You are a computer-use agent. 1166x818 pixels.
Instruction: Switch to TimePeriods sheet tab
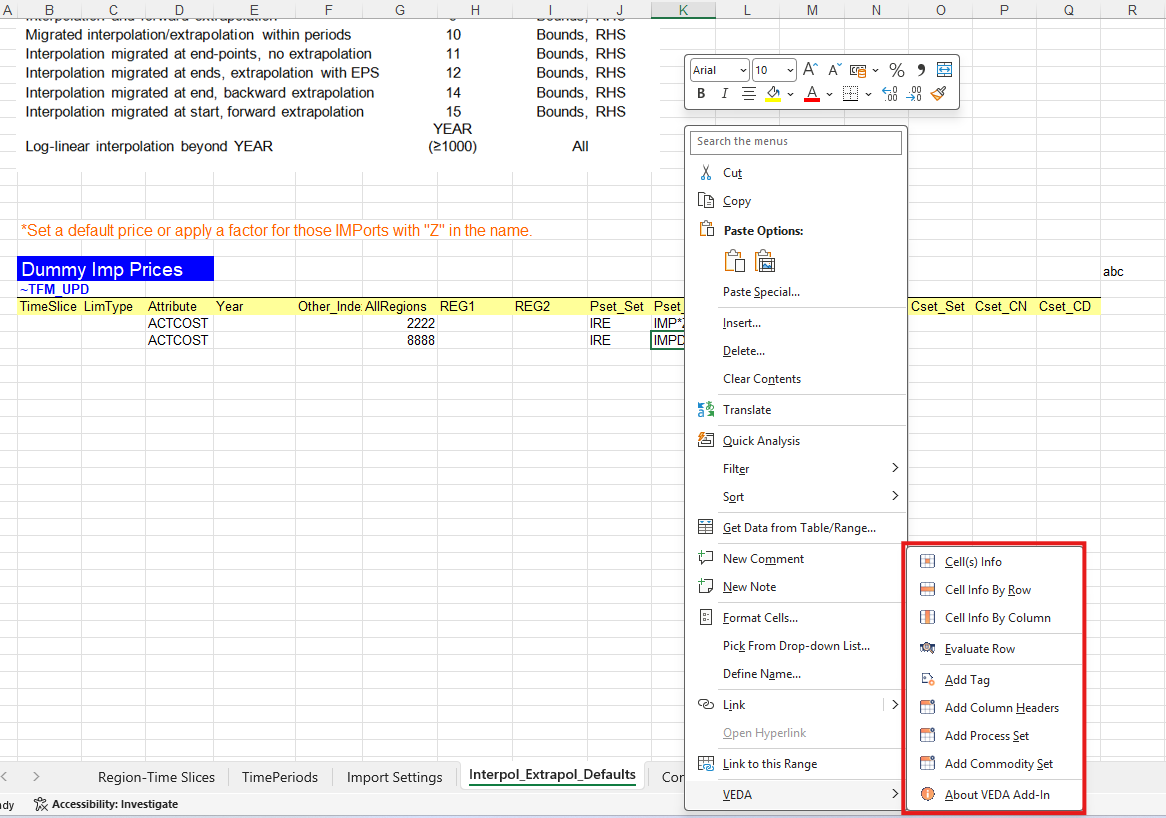[280, 777]
